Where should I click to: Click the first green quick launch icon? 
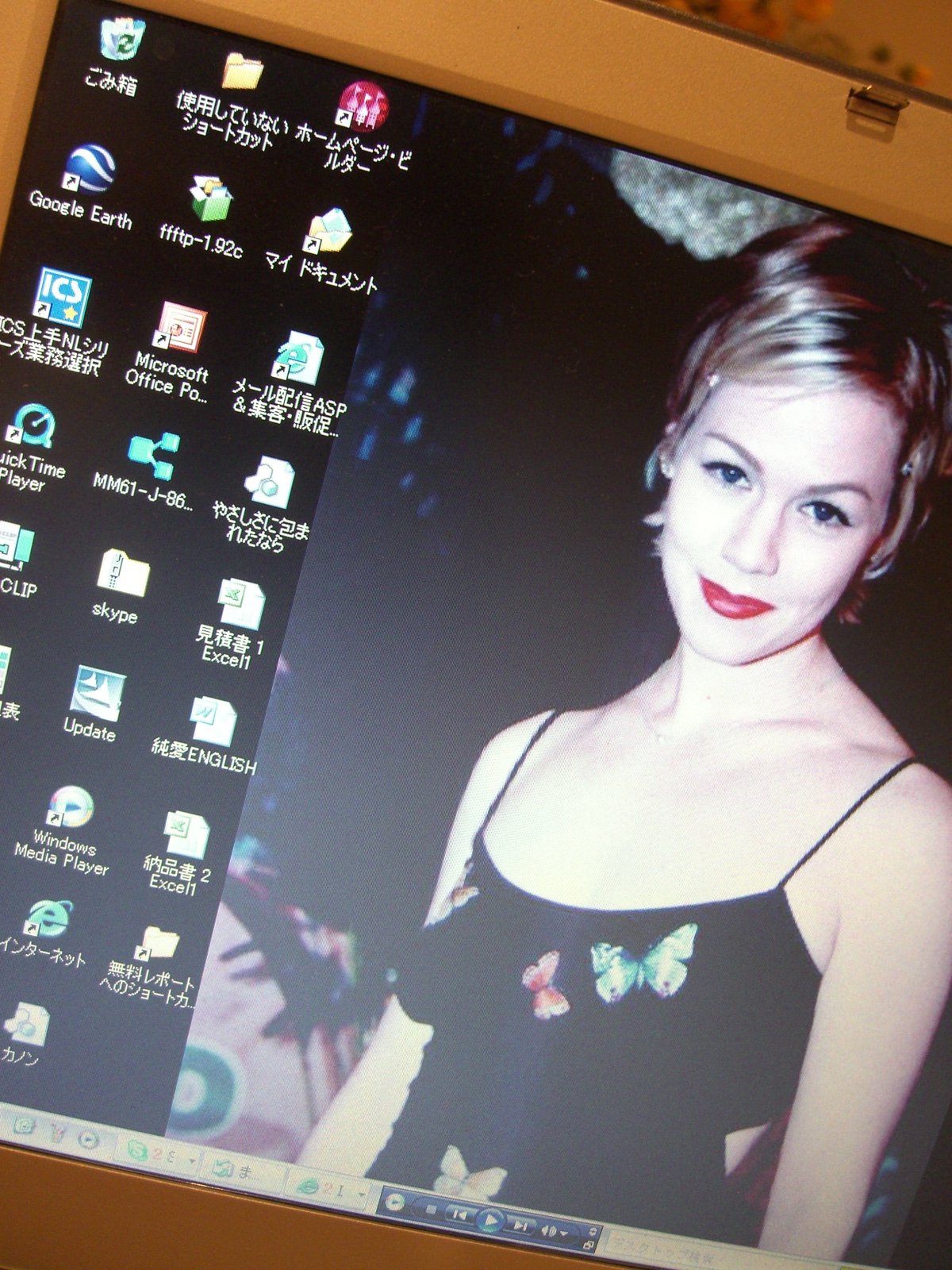[x=24, y=1126]
